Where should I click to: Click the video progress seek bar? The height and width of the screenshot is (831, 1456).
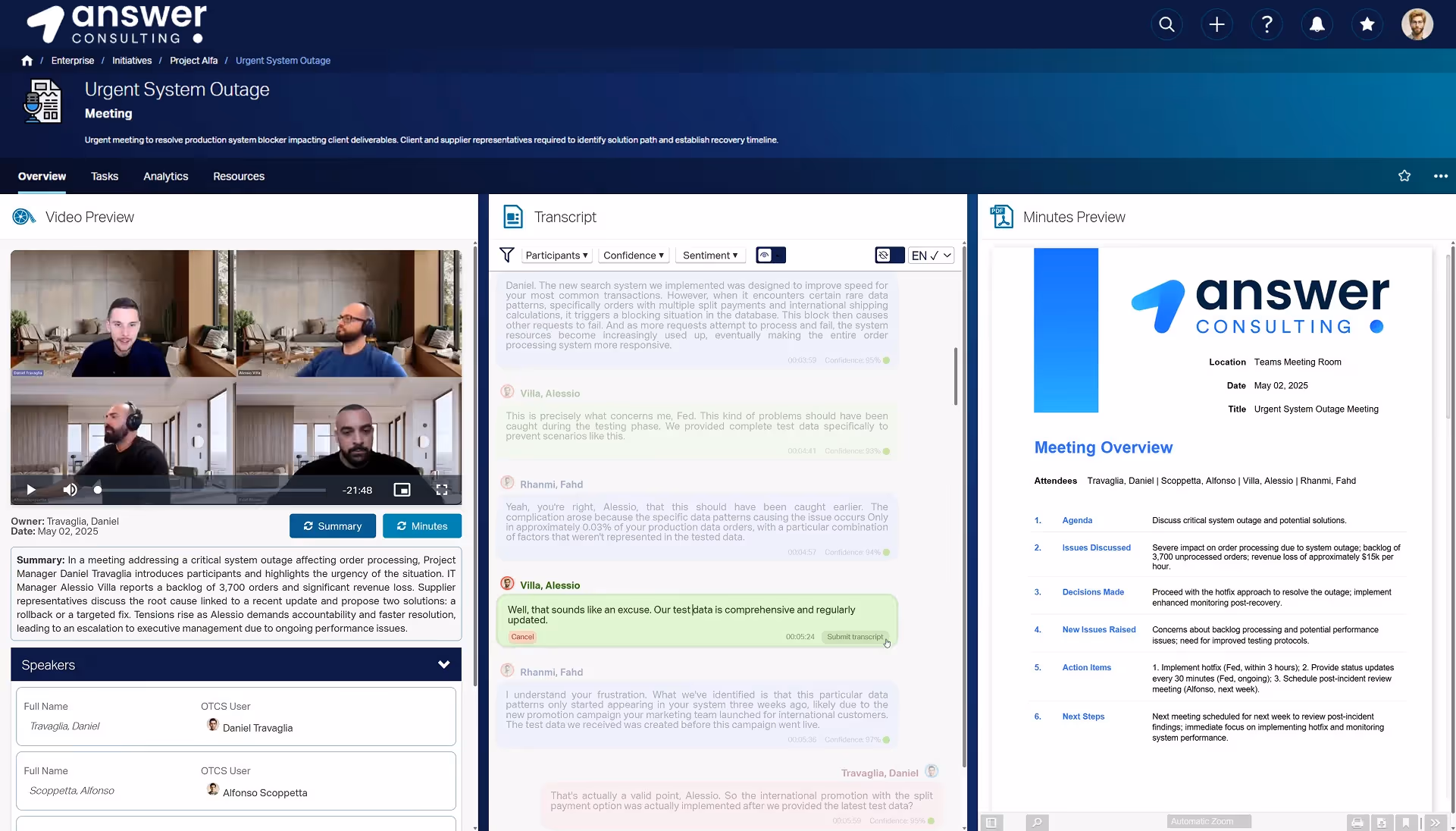tap(212, 490)
